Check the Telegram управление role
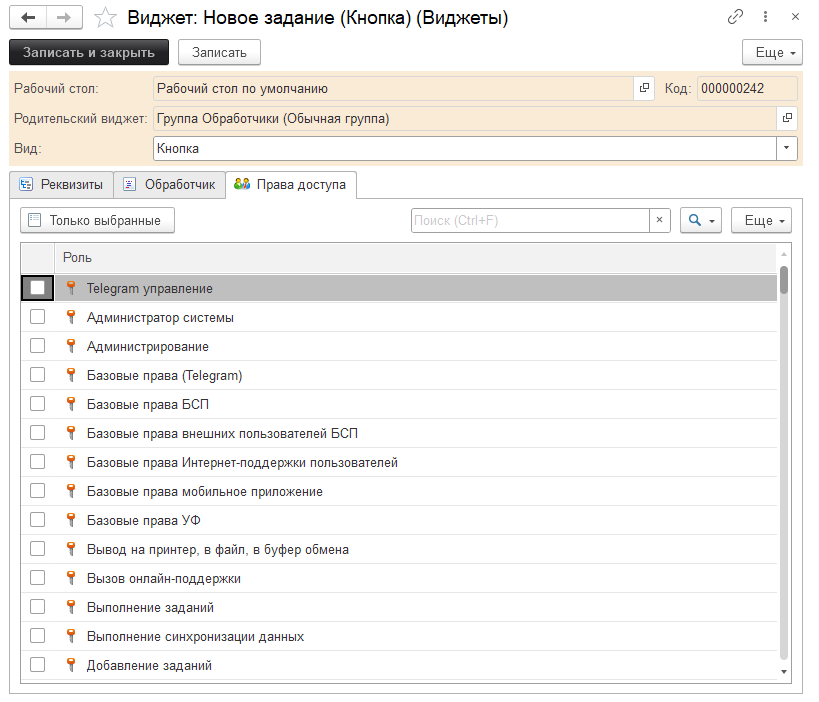 [x=37, y=288]
